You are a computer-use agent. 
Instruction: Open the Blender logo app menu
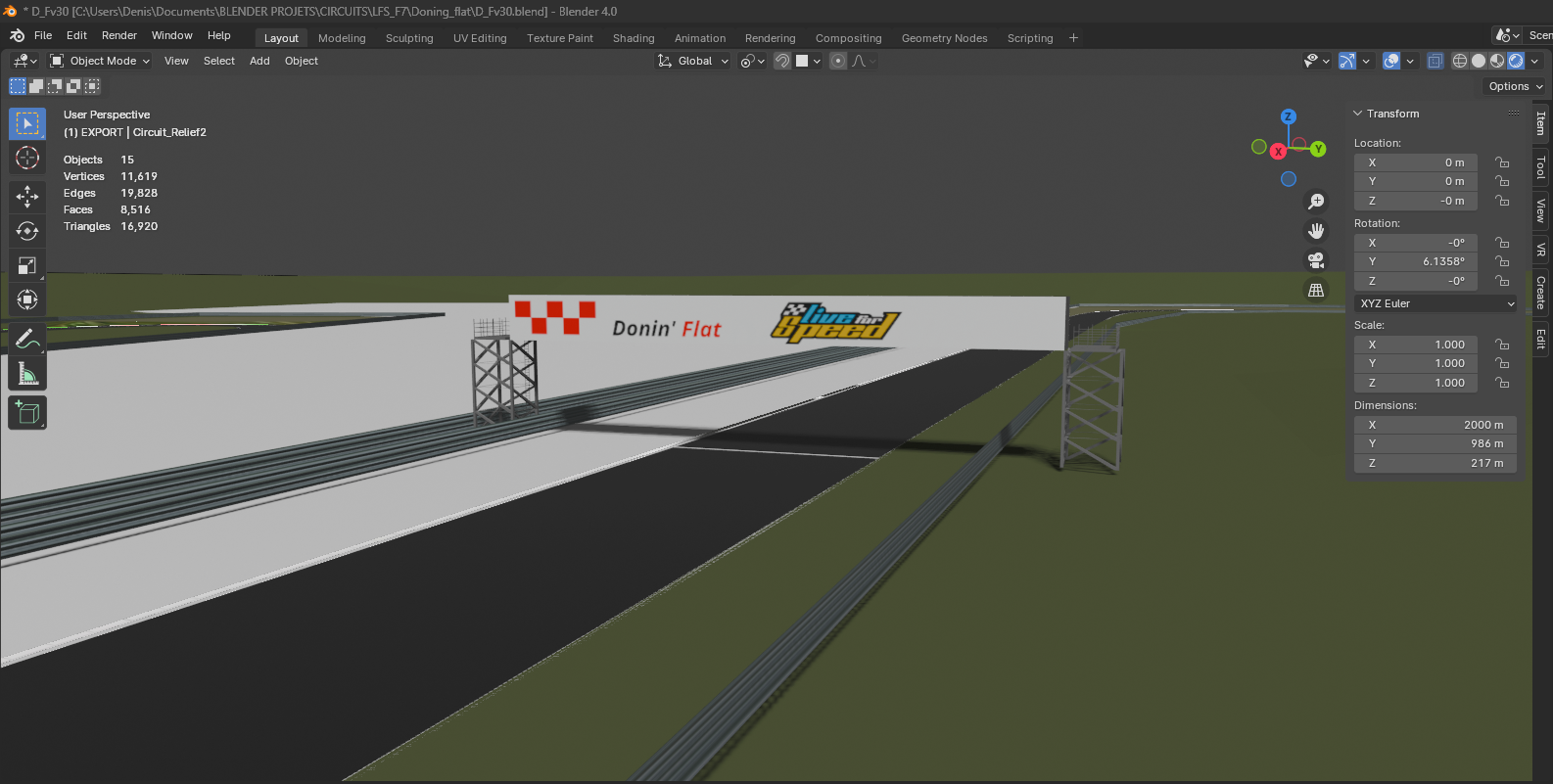pos(17,35)
